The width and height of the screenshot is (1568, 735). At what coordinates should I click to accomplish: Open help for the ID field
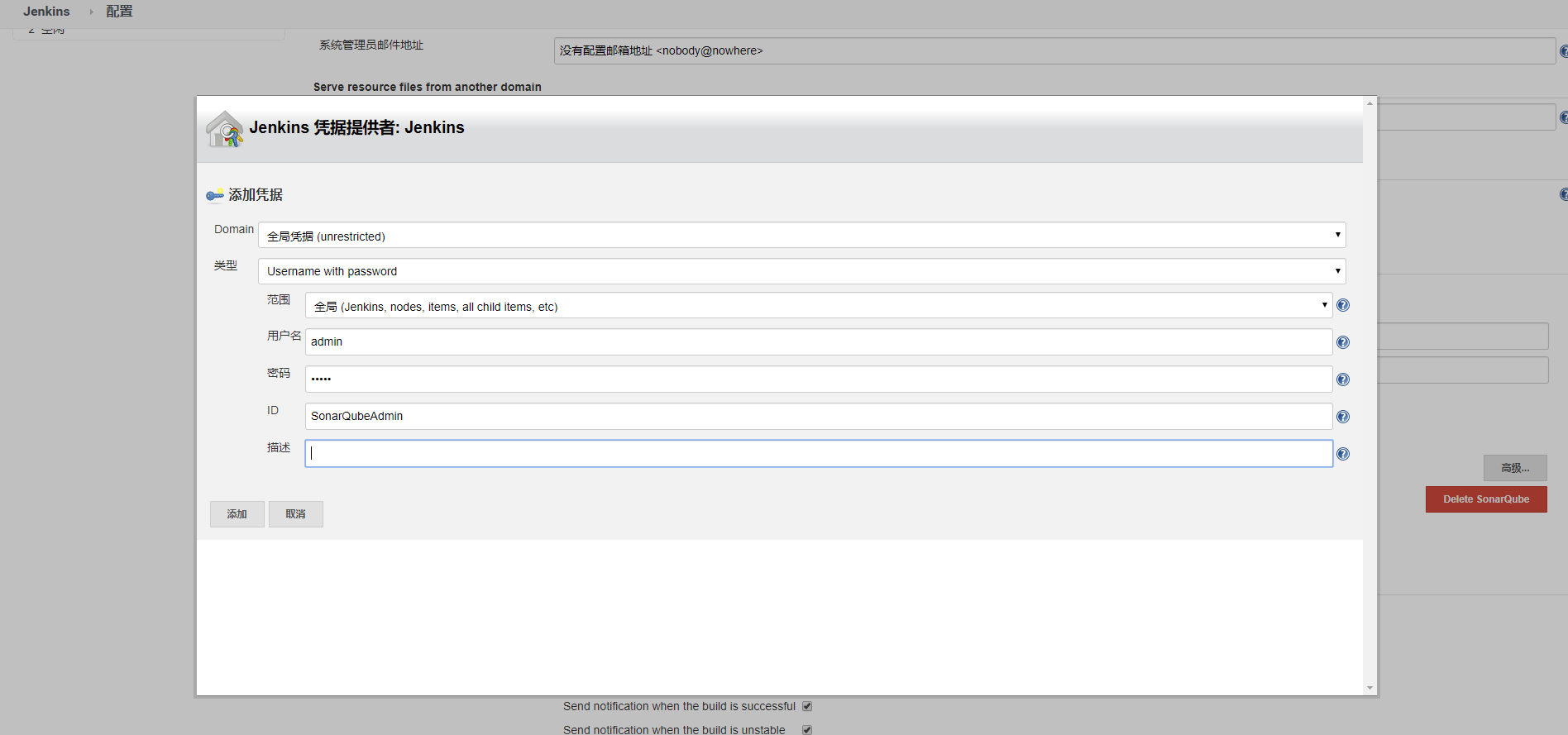1343,417
